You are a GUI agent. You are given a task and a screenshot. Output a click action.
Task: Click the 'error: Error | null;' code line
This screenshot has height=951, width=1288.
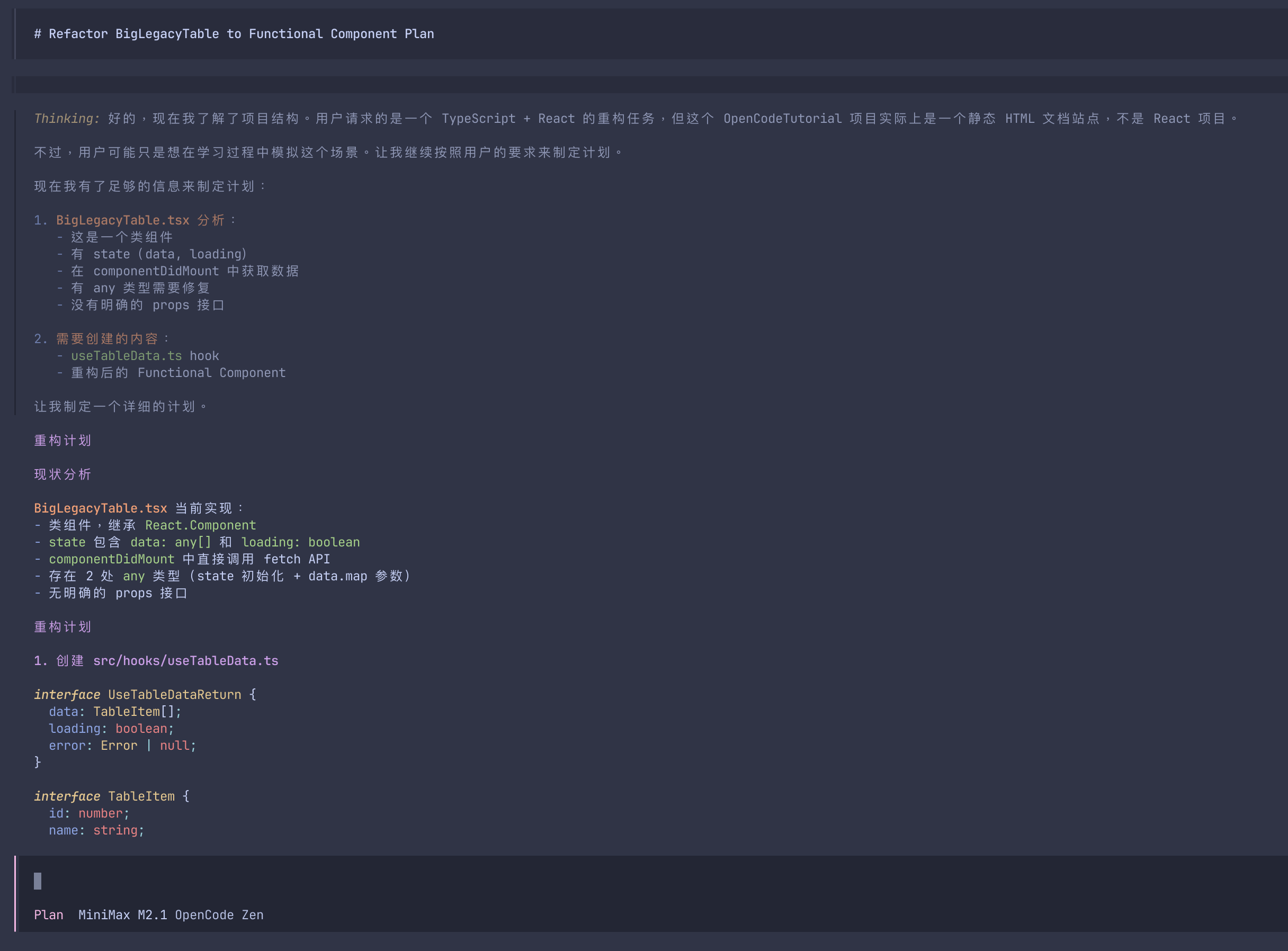[122, 746]
